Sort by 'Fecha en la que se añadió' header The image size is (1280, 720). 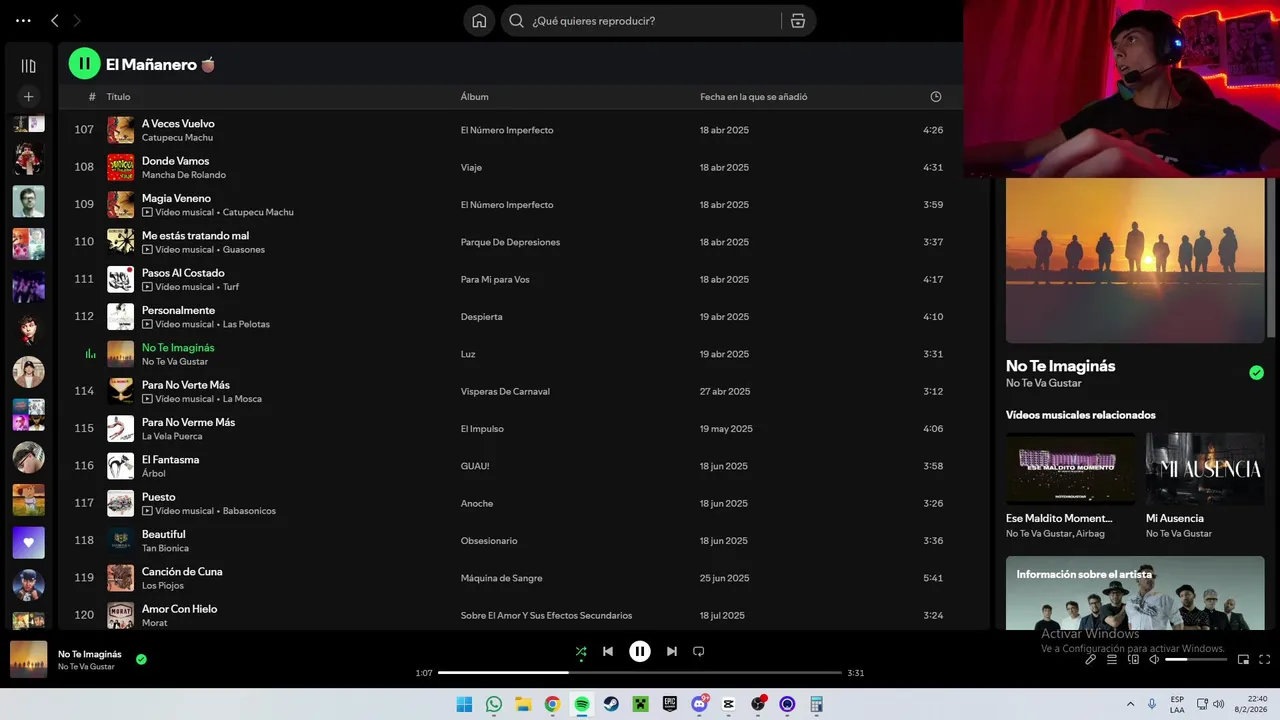pos(754,97)
